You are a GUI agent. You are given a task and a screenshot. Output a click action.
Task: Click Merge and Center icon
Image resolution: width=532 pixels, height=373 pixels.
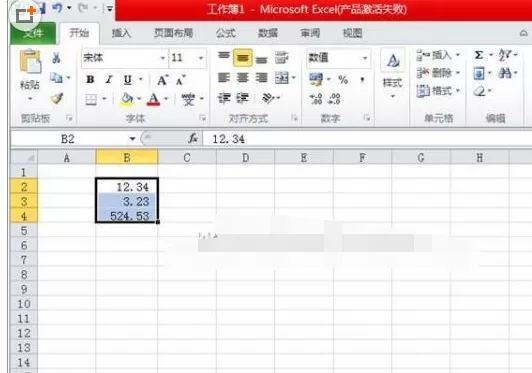[282, 78]
